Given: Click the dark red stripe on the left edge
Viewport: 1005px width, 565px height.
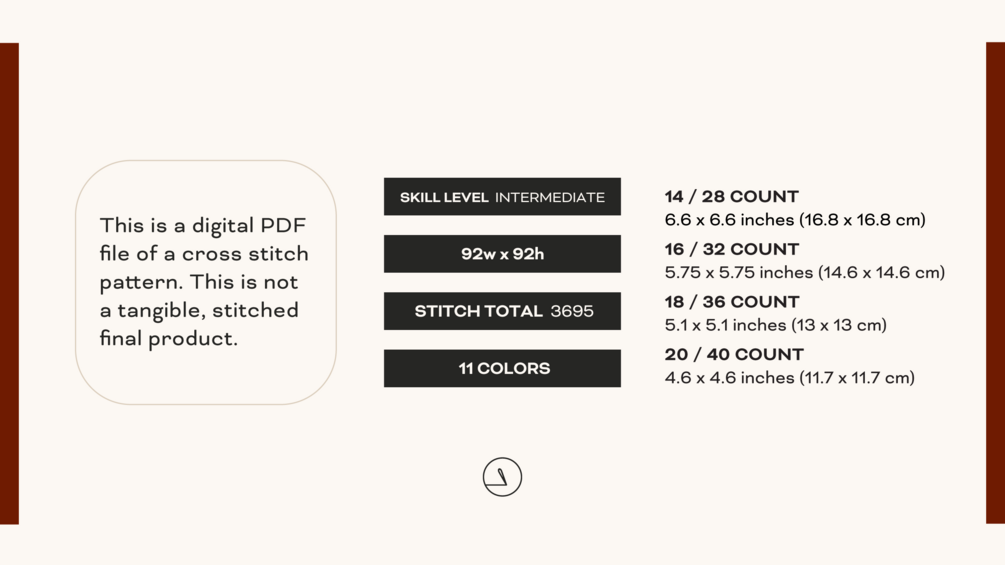Looking at the screenshot, I should coord(9,283).
